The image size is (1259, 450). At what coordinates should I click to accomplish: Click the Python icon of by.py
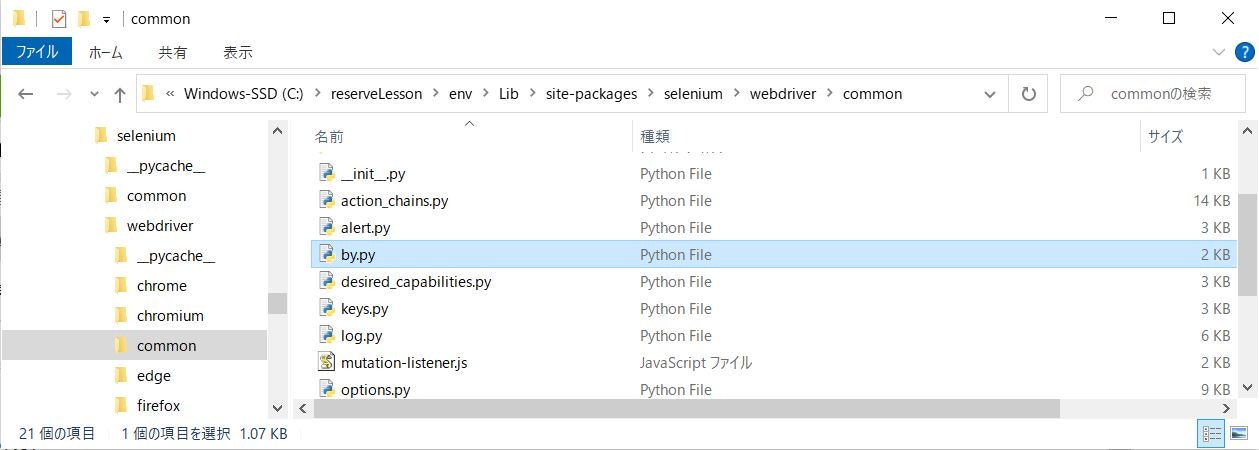(326, 255)
